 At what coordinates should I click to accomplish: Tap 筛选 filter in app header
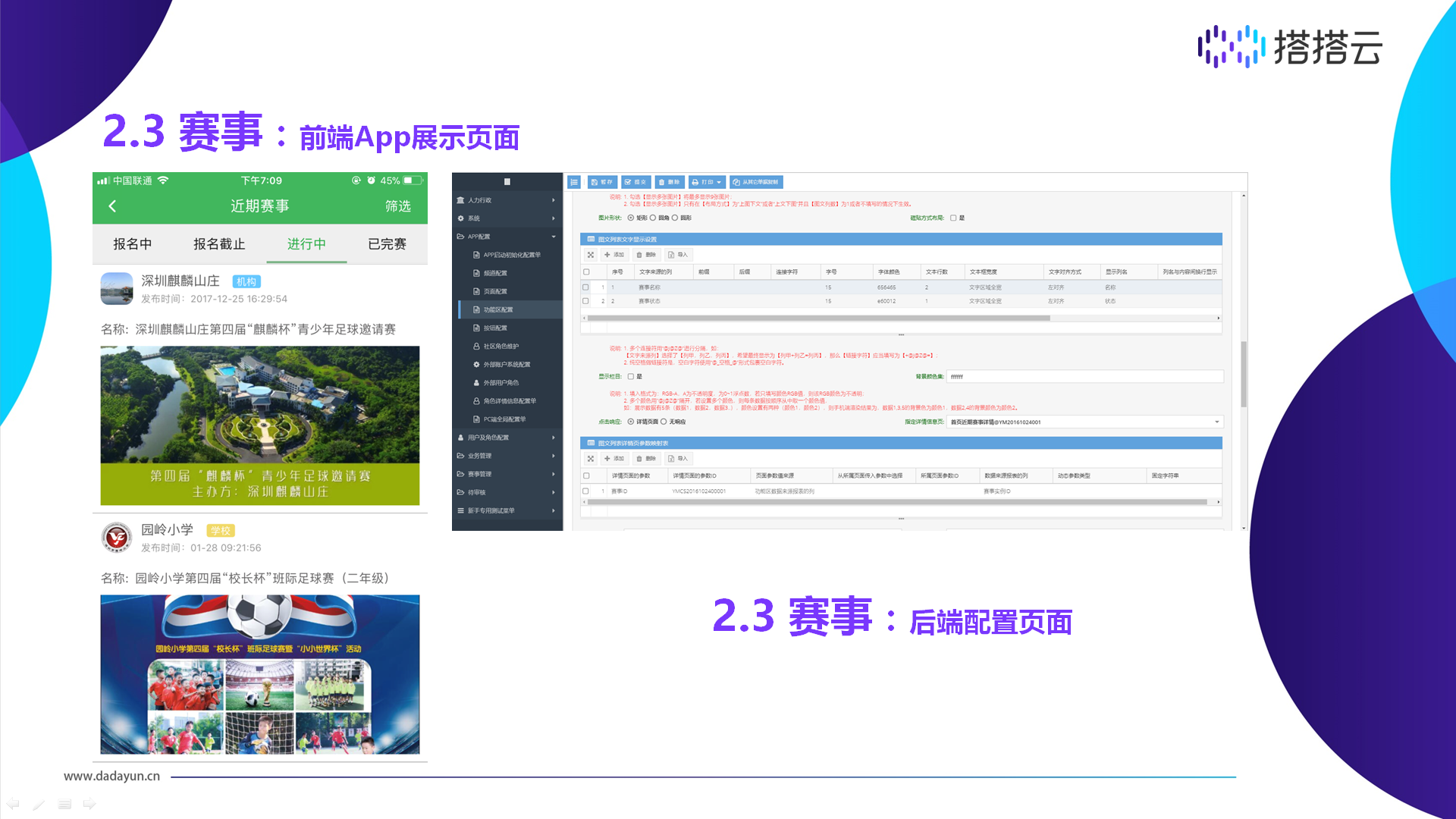[x=397, y=206]
